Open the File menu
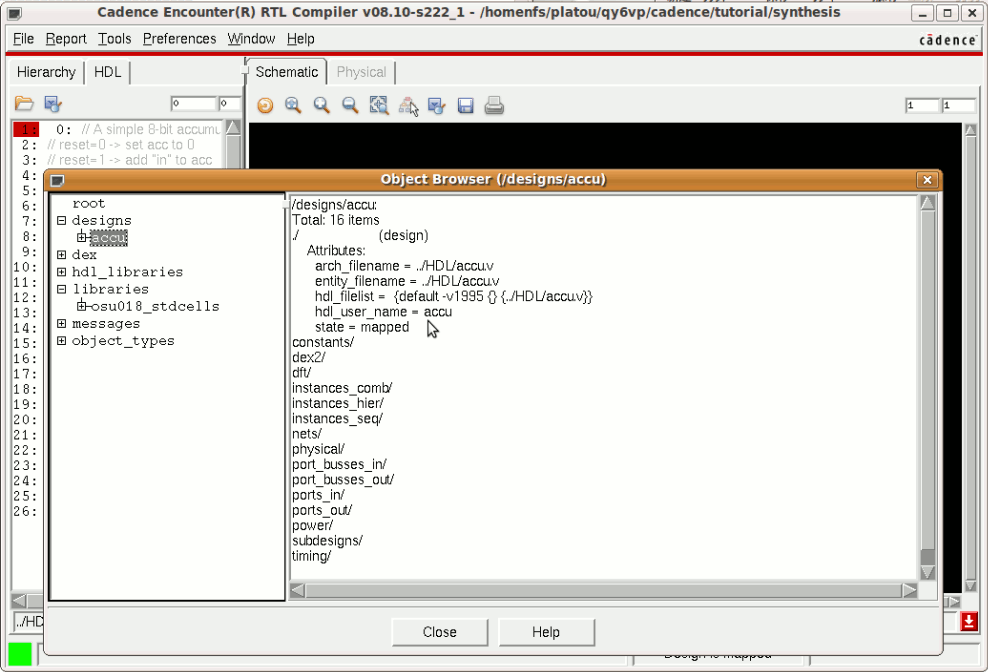This screenshot has height=672, width=988. point(23,39)
